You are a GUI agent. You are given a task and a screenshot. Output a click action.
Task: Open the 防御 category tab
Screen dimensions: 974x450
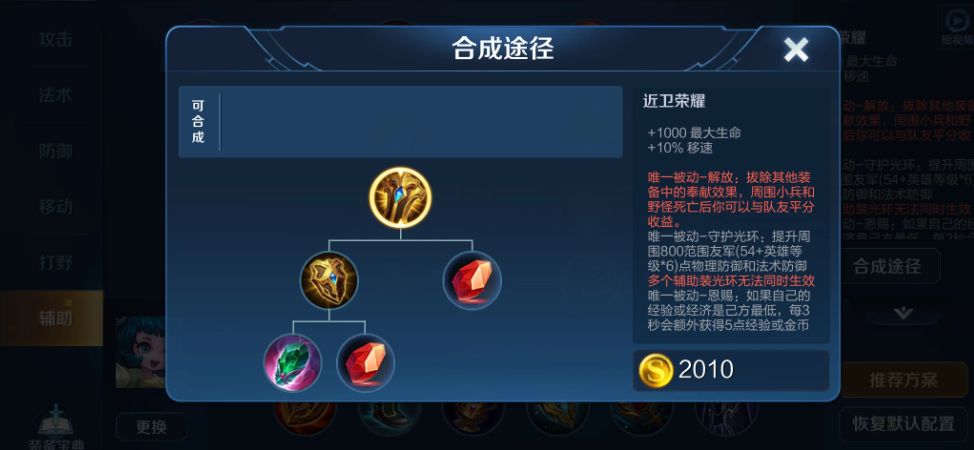[56, 151]
